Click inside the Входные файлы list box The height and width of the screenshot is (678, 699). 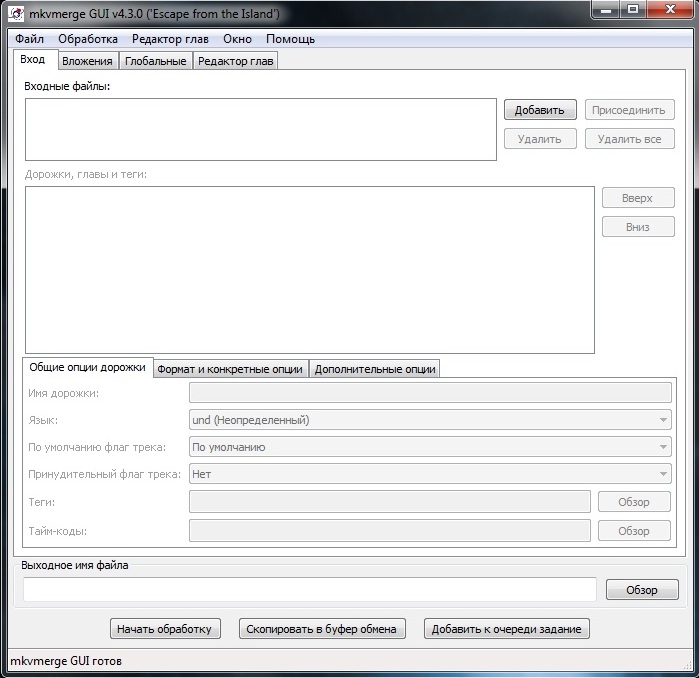[x=260, y=129]
